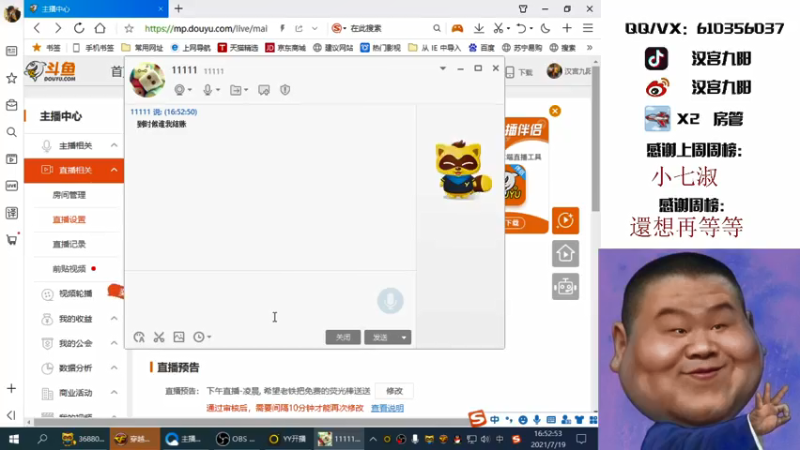The width and height of the screenshot is (800, 450).
Task: Click the scissors screenshot tool in browser toolbar
Action: coord(498,29)
